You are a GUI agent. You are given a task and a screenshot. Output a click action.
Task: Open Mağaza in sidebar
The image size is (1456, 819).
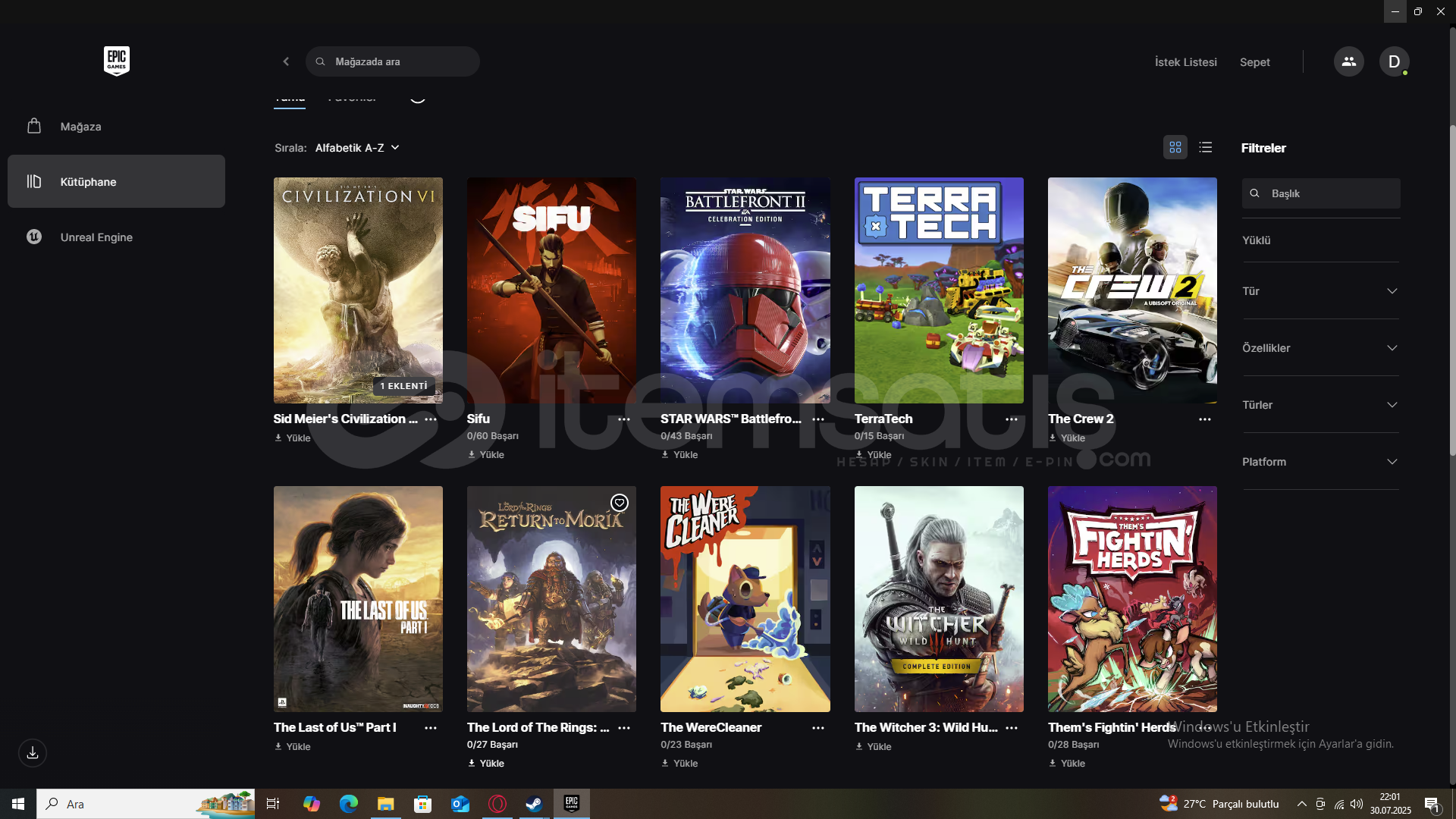coord(116,127)
